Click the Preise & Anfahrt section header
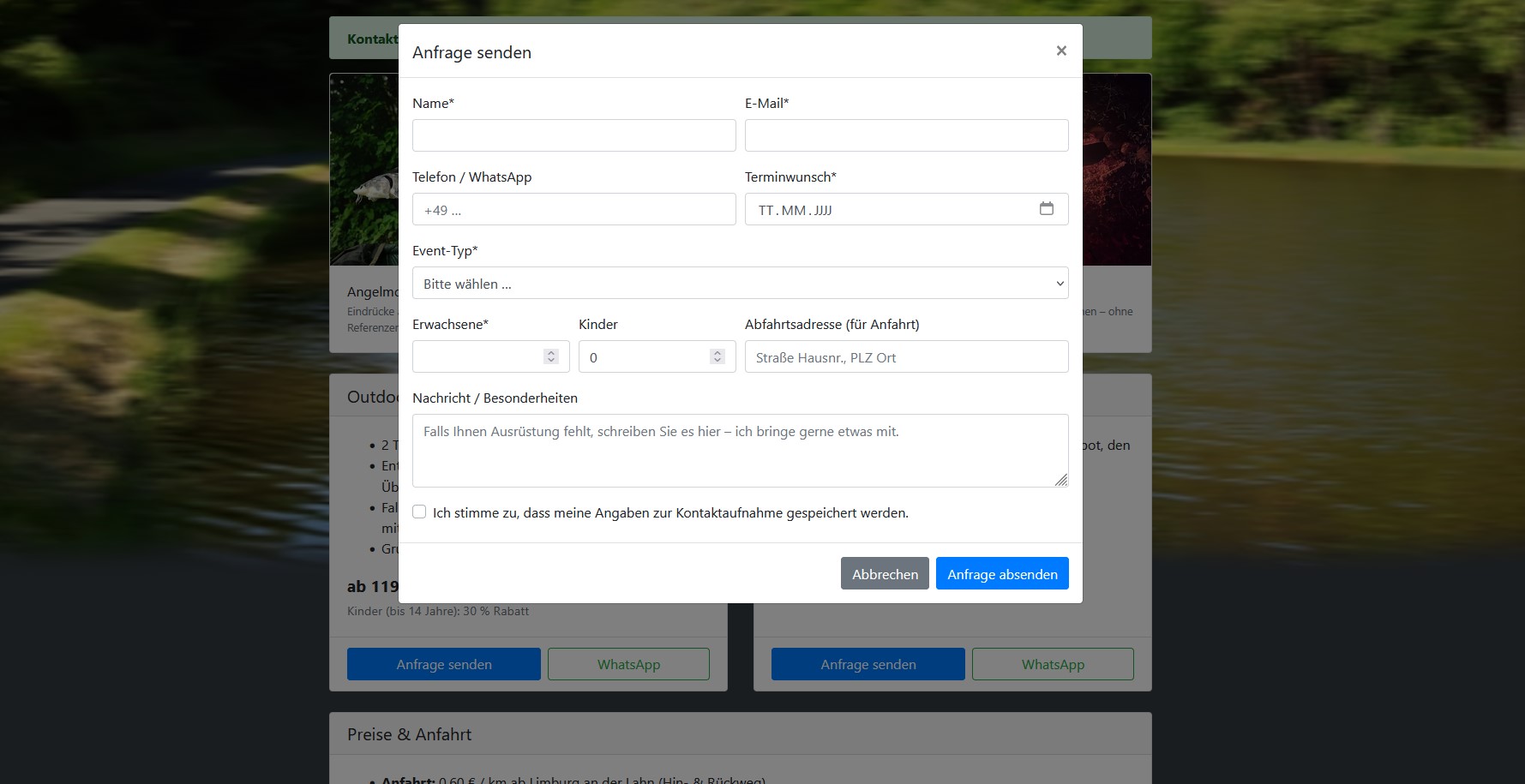This screenshot has width=1525, height=784. click(410, 733)
